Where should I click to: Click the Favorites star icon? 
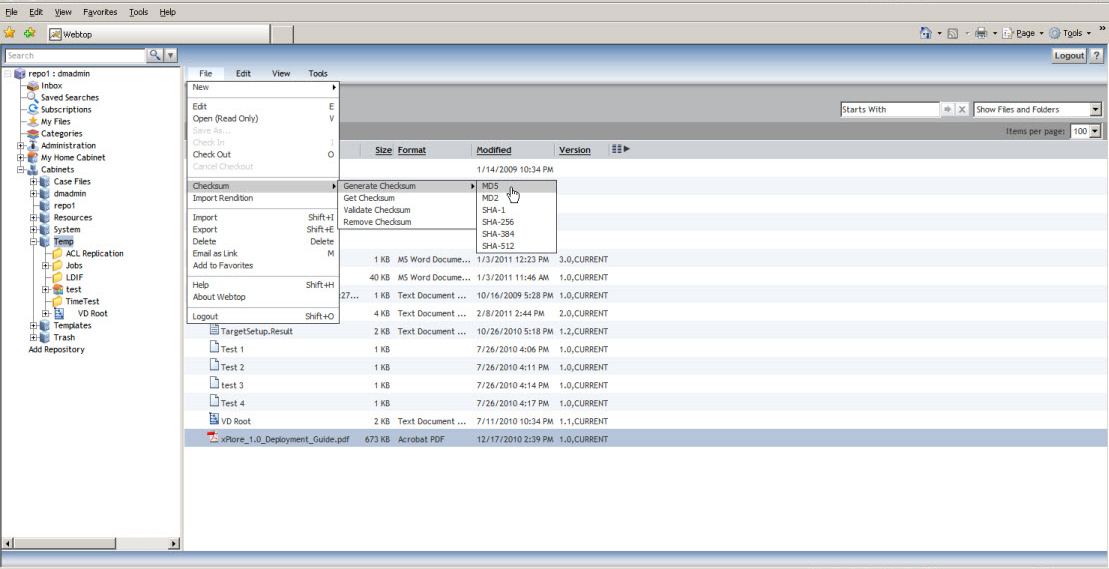pos(9,33)
